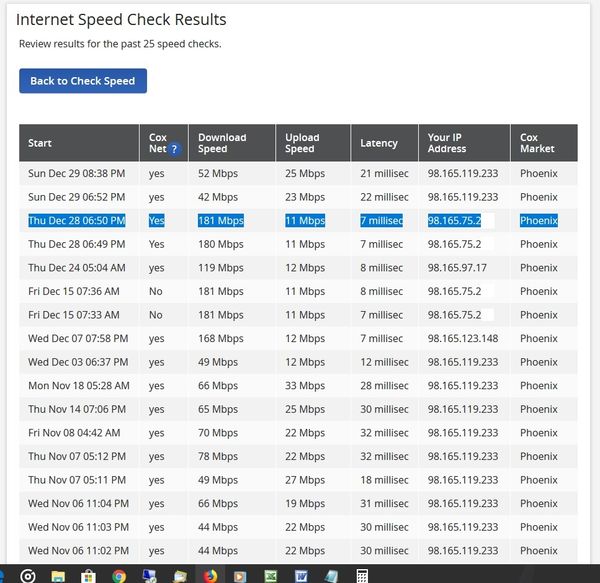Click the Back to Check Speed button
Viewport: 600px width, 583px height.
click(83, 81)
